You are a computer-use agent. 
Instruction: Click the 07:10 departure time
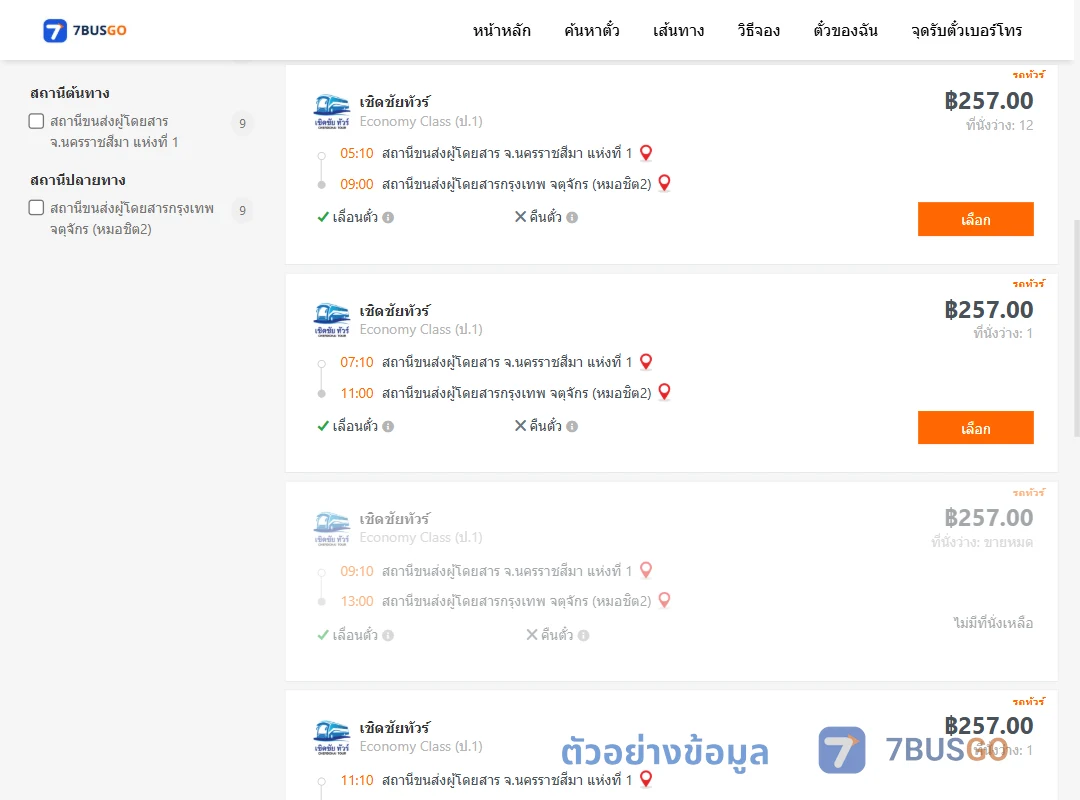point(357,362)
